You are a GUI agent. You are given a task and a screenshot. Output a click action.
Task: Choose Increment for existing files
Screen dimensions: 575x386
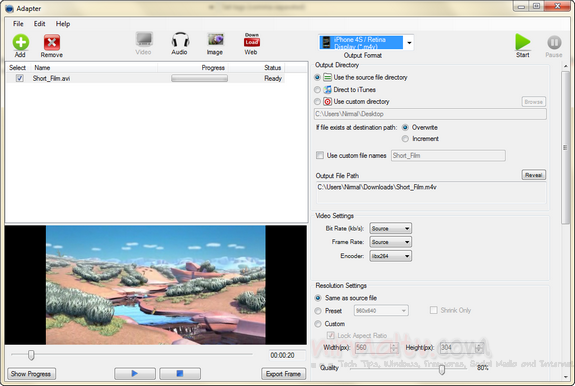(405, 139)
